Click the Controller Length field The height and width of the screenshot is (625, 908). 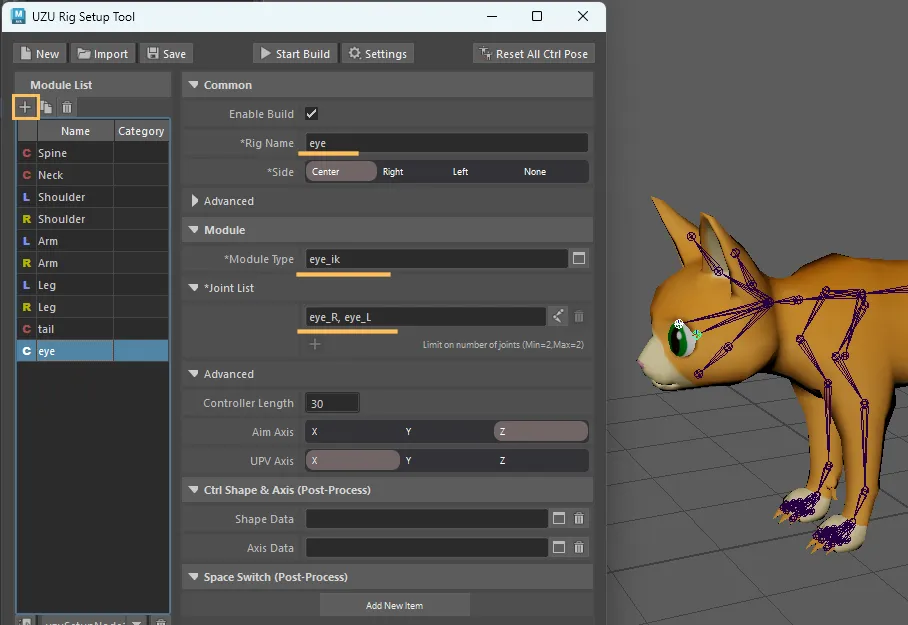[x=332, y=403]
